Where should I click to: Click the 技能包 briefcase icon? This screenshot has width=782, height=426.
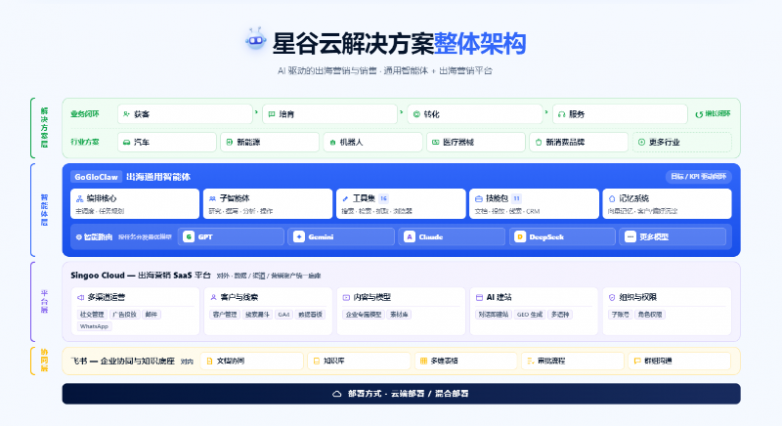tap(479, 199)
